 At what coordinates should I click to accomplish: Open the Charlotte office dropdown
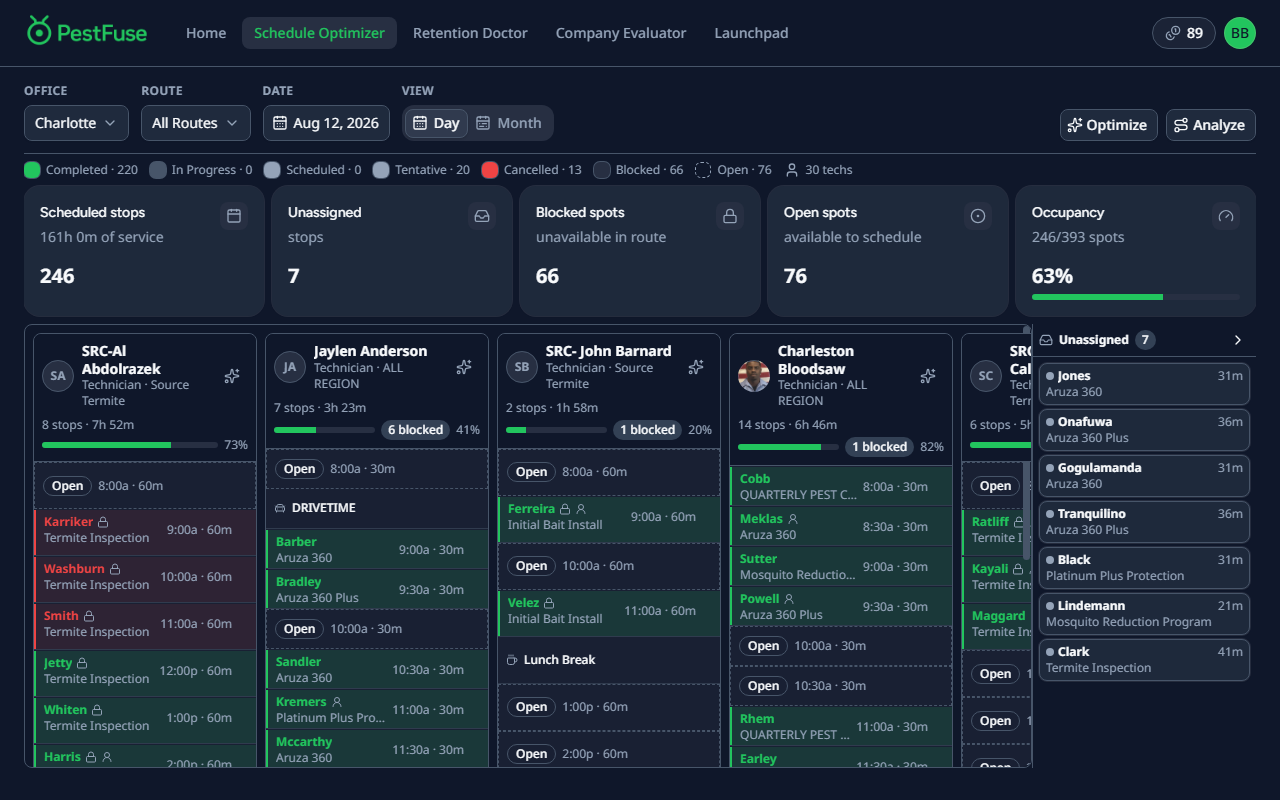pos(76,123)
